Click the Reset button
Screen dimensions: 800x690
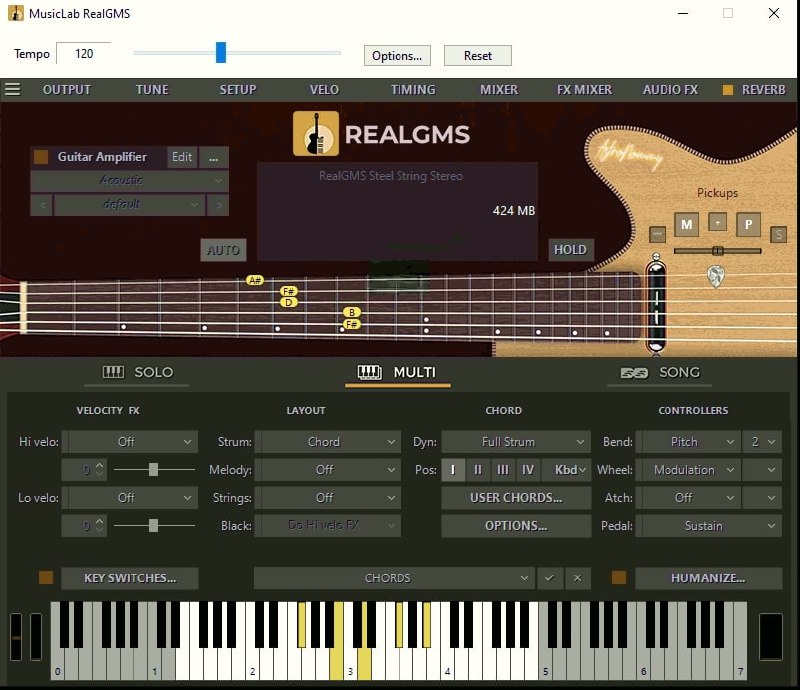pos(478,56)
